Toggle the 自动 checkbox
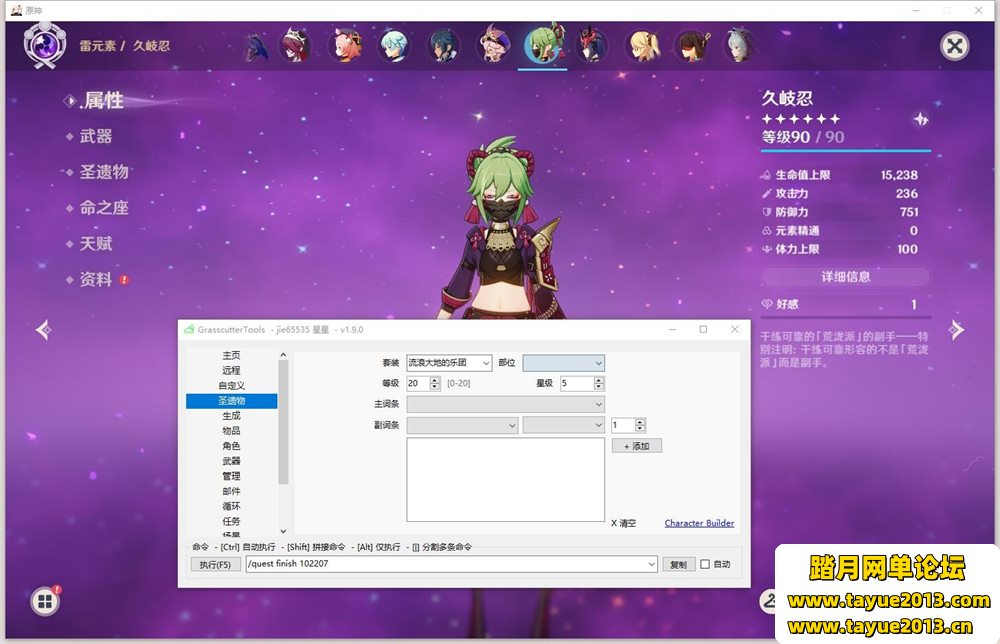 point(705,564)
